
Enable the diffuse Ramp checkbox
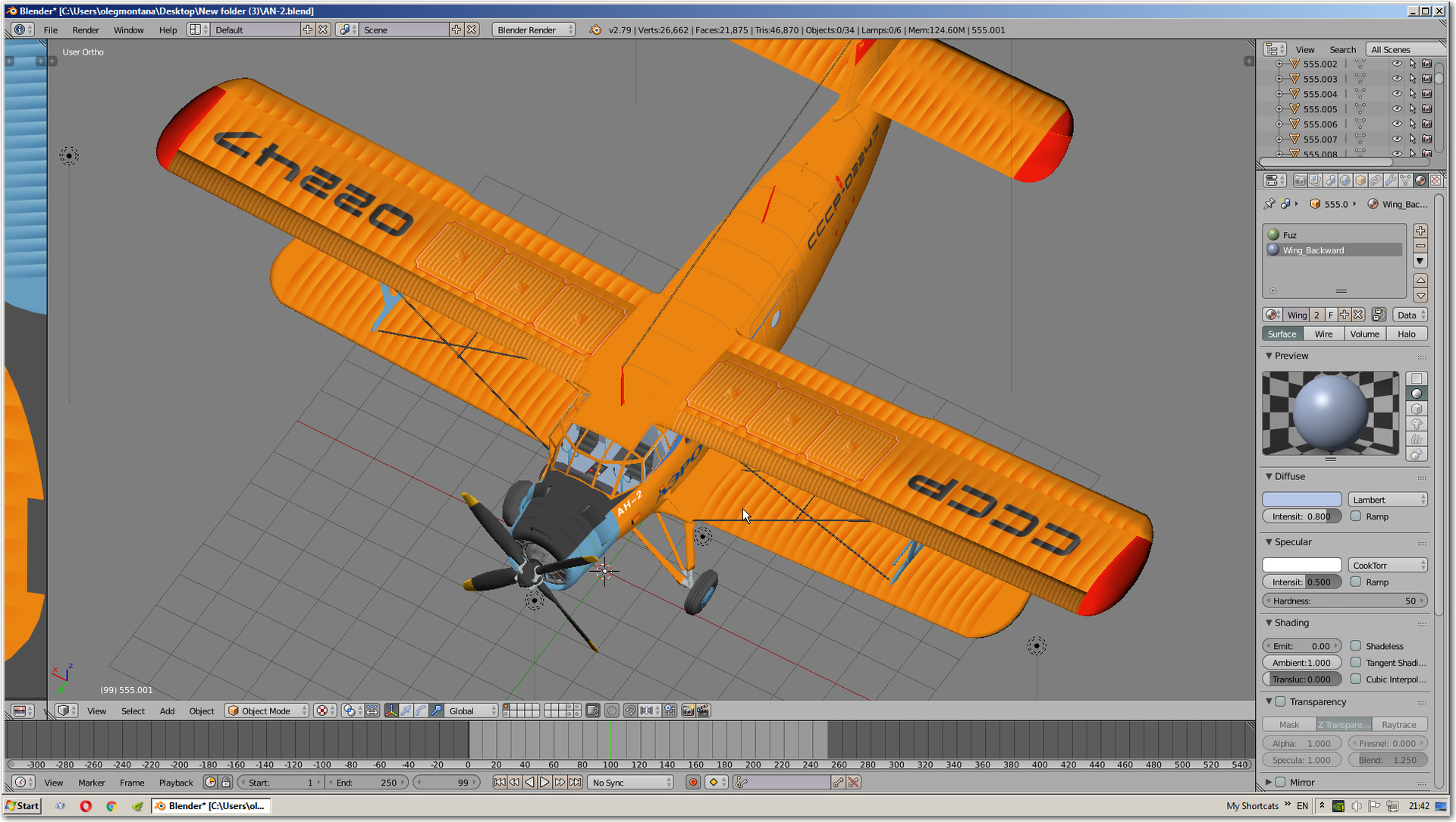(1356, 516)
